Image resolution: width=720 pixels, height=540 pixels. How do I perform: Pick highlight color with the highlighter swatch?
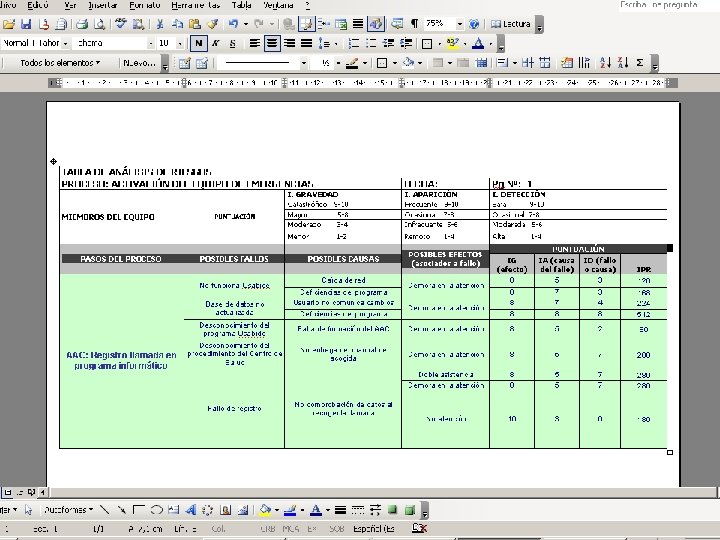coord(452,44)
